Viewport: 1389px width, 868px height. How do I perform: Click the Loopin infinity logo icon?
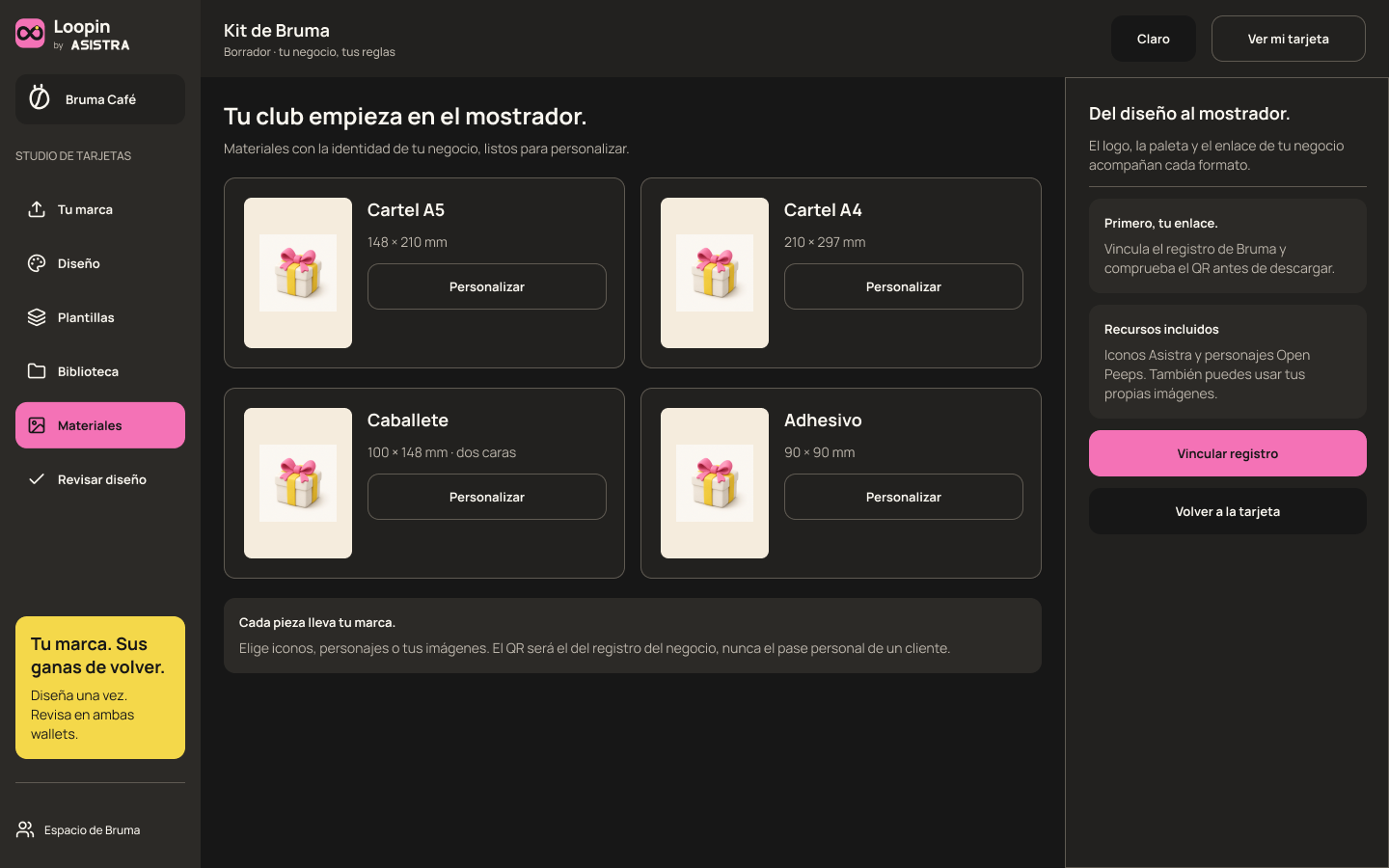(30, 34)
